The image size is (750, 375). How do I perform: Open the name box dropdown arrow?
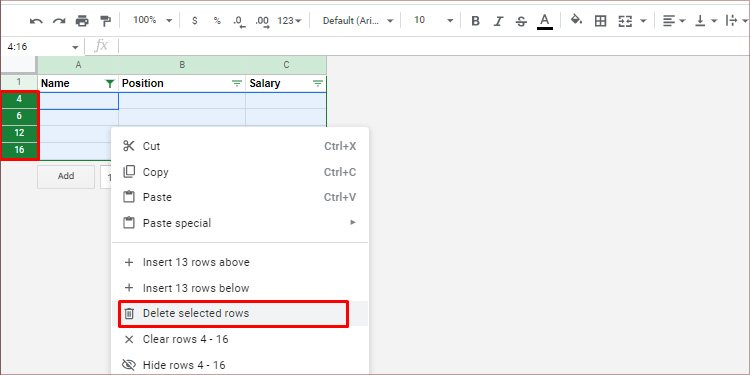pos(75,47)
